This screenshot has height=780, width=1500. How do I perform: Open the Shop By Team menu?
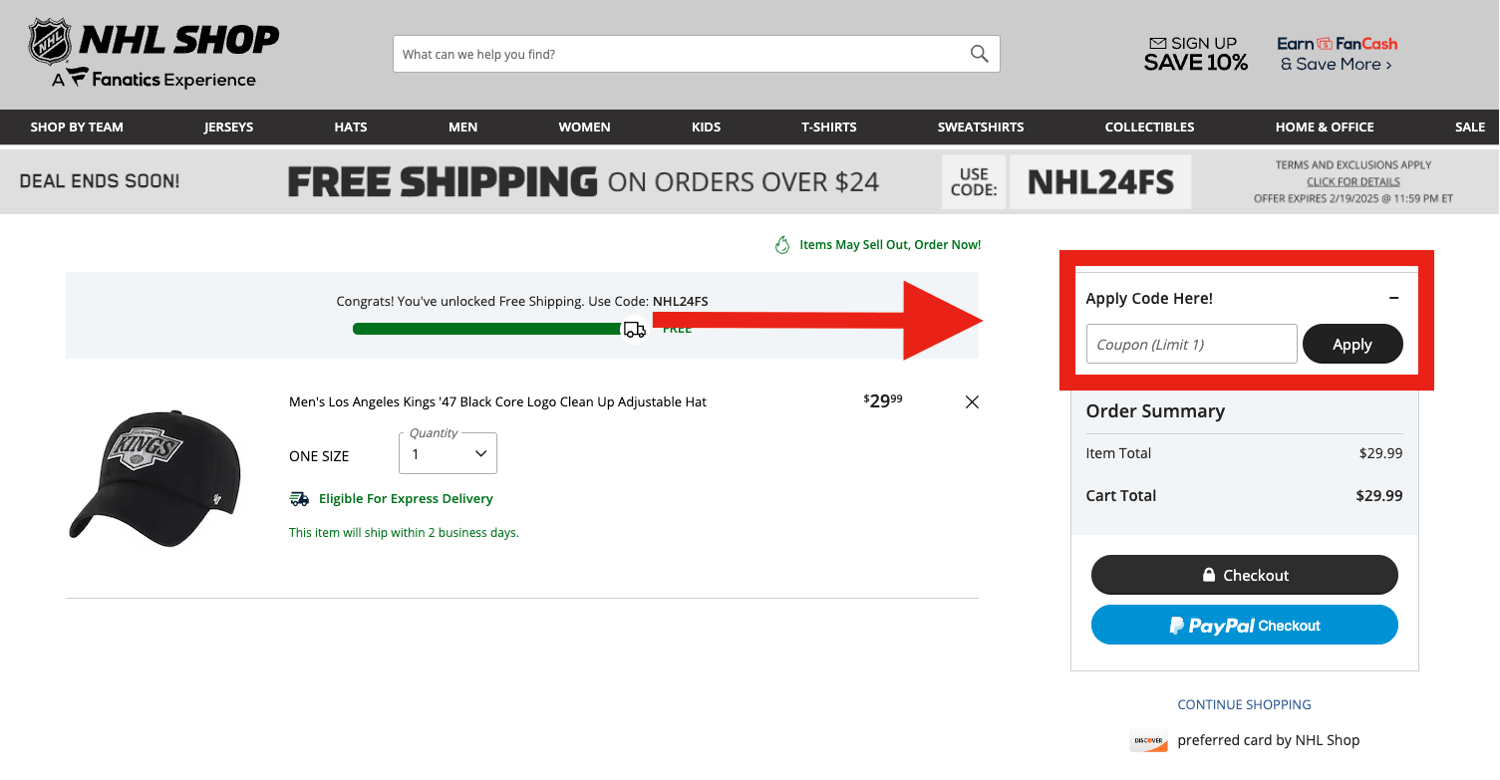[x=76, y=127]
